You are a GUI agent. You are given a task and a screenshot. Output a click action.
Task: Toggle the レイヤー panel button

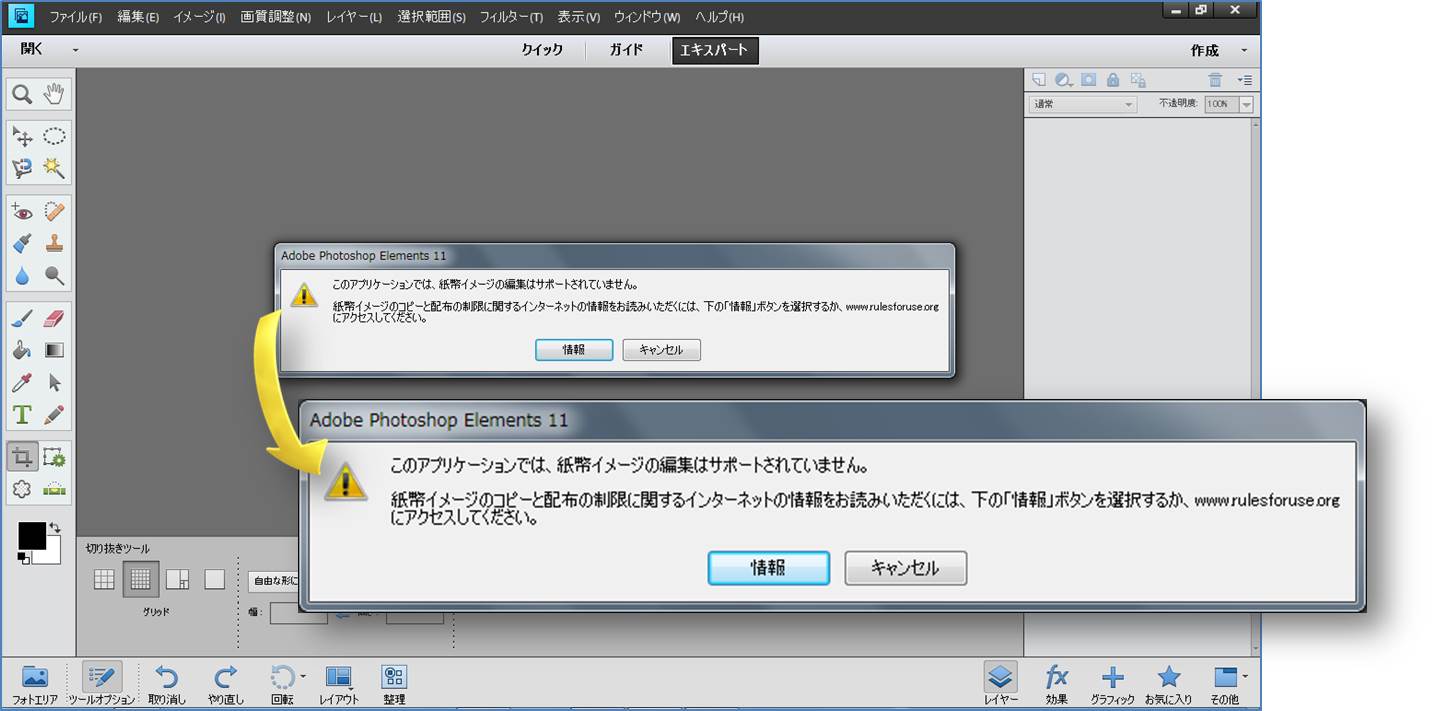click(1000, 685)
